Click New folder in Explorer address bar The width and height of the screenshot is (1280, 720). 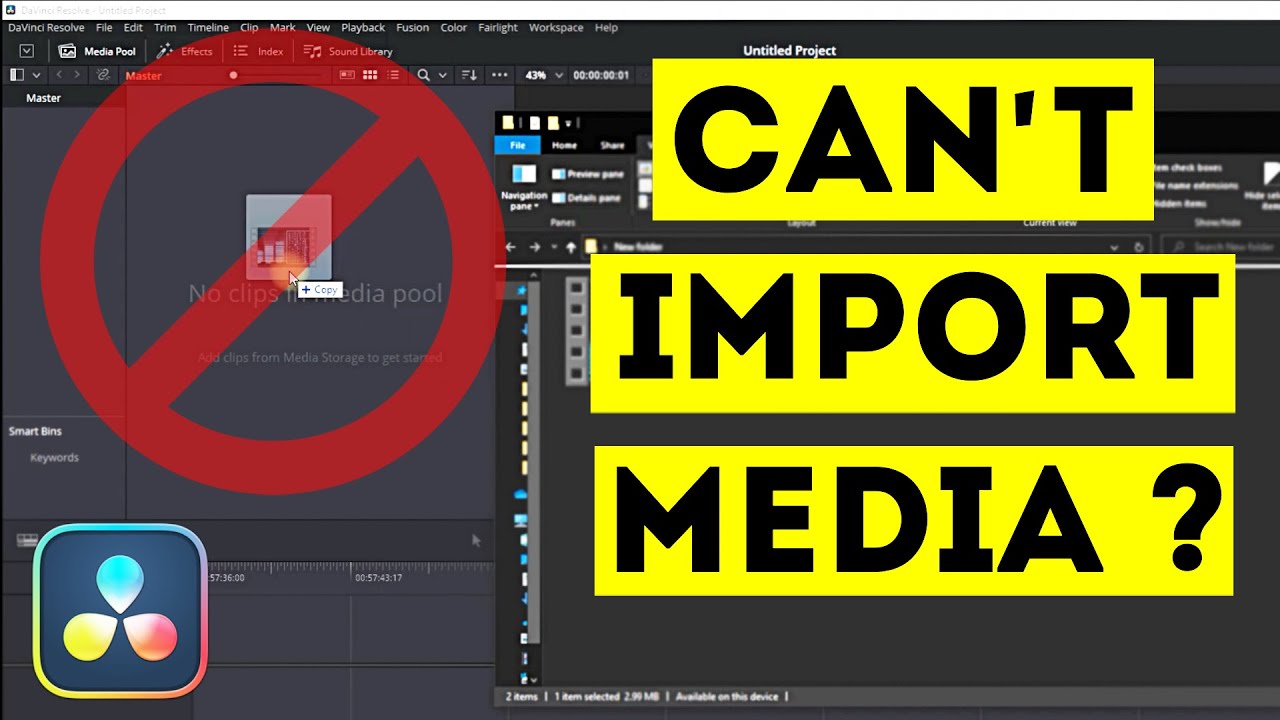coord(638,247)
